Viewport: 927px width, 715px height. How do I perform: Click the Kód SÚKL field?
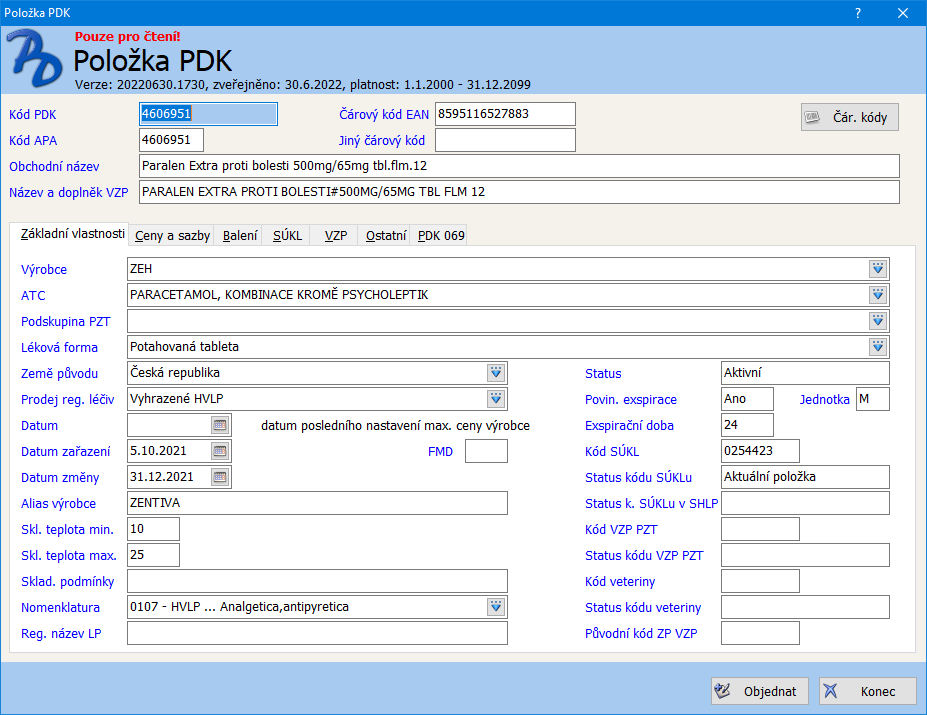point(760,451)
